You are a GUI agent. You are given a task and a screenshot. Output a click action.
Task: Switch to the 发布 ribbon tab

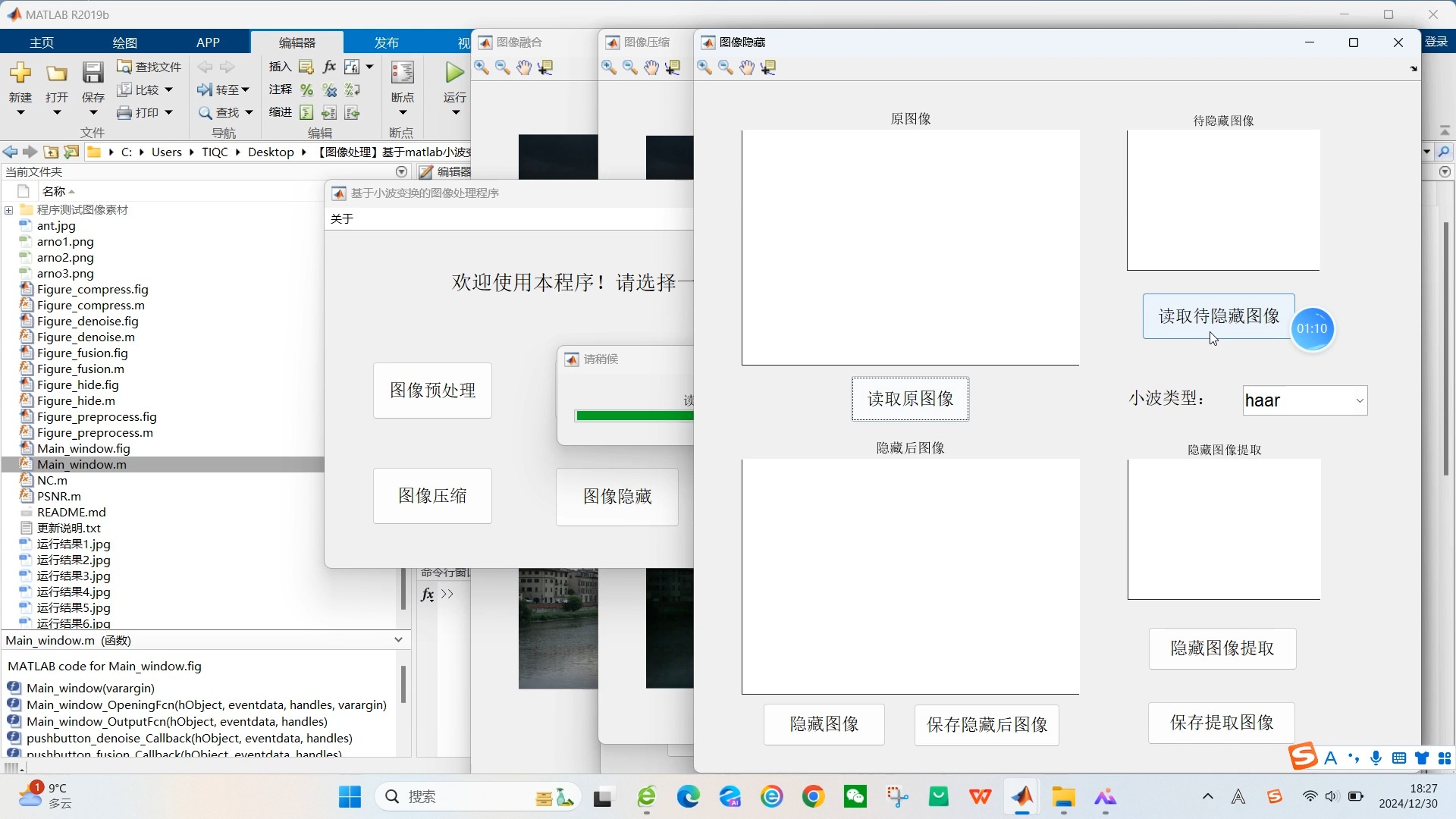[x=386, y=42]
